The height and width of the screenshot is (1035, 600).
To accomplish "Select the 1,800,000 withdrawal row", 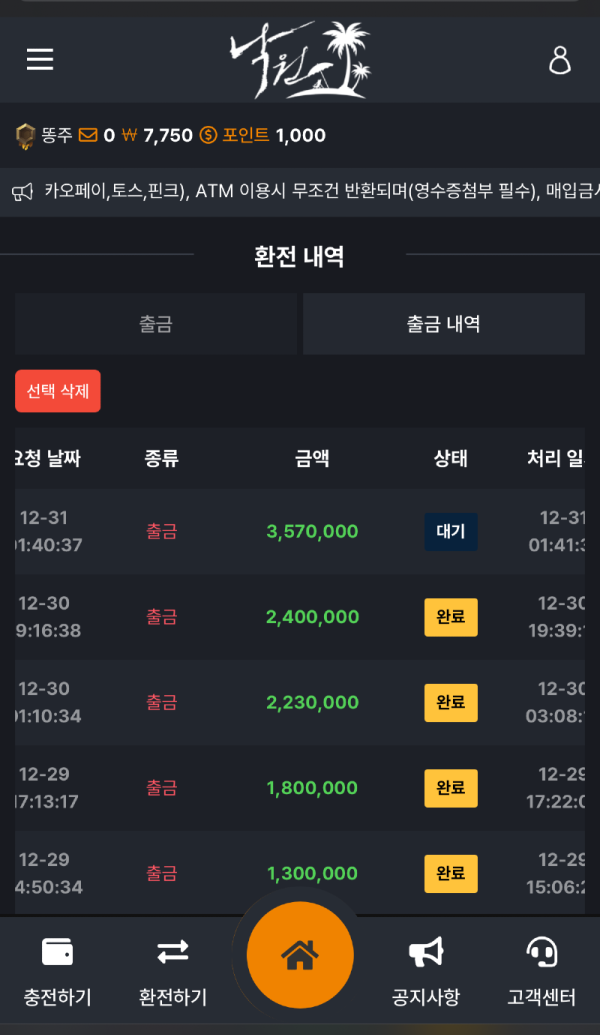I will click(x=312, y=788).
